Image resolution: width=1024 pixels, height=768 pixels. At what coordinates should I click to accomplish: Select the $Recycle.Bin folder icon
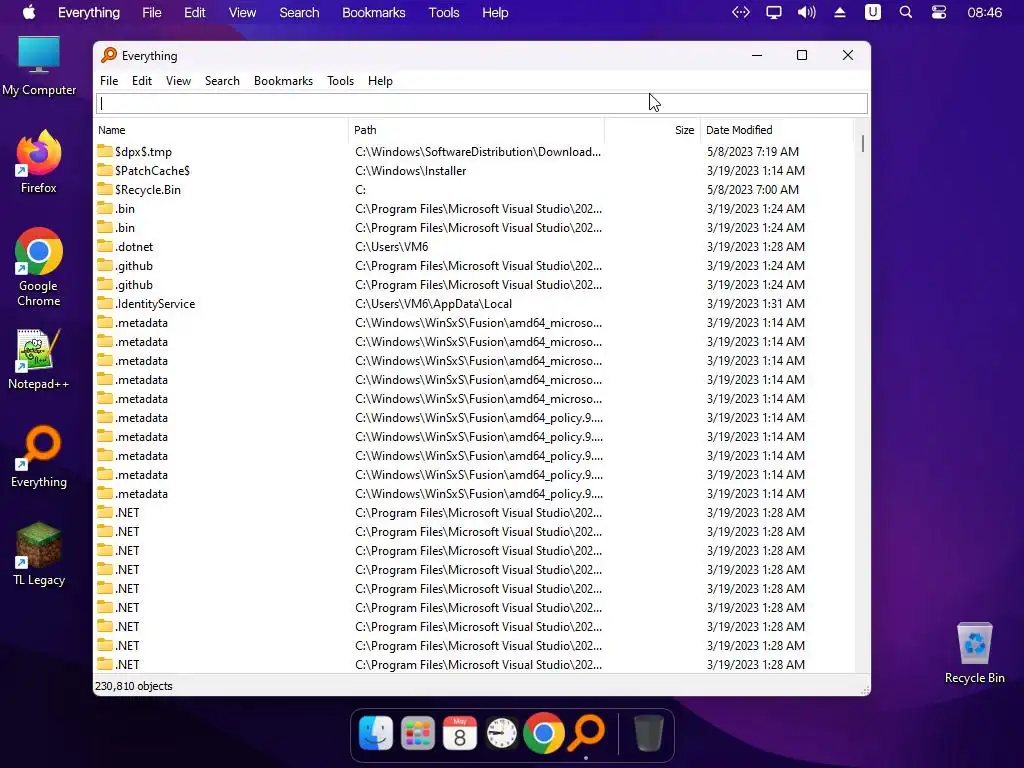[104, 189]
